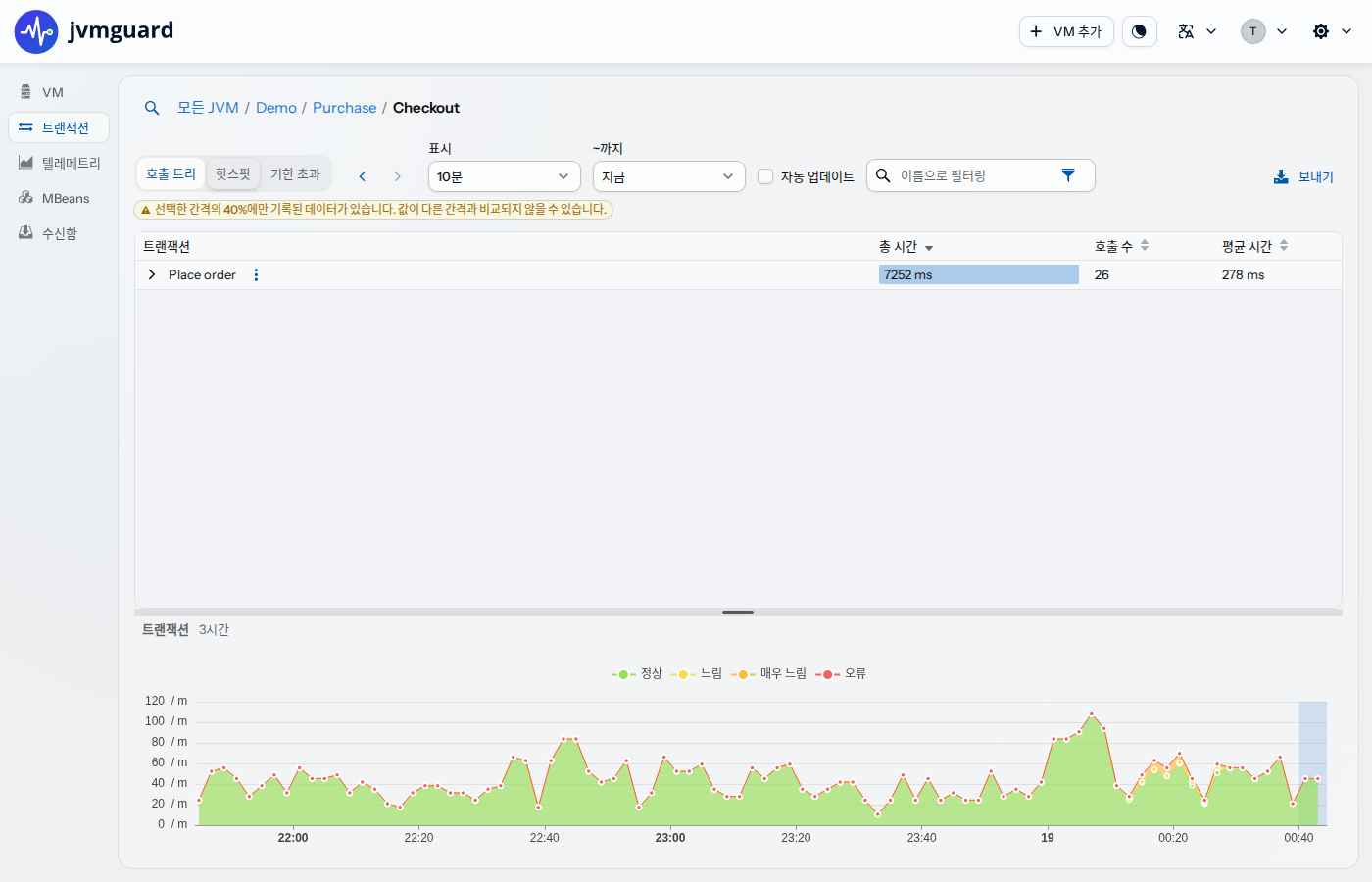Toggle 느림 legend series
Image resolution: width=1372 pixels, height=882 pixels.
[697, 674]
